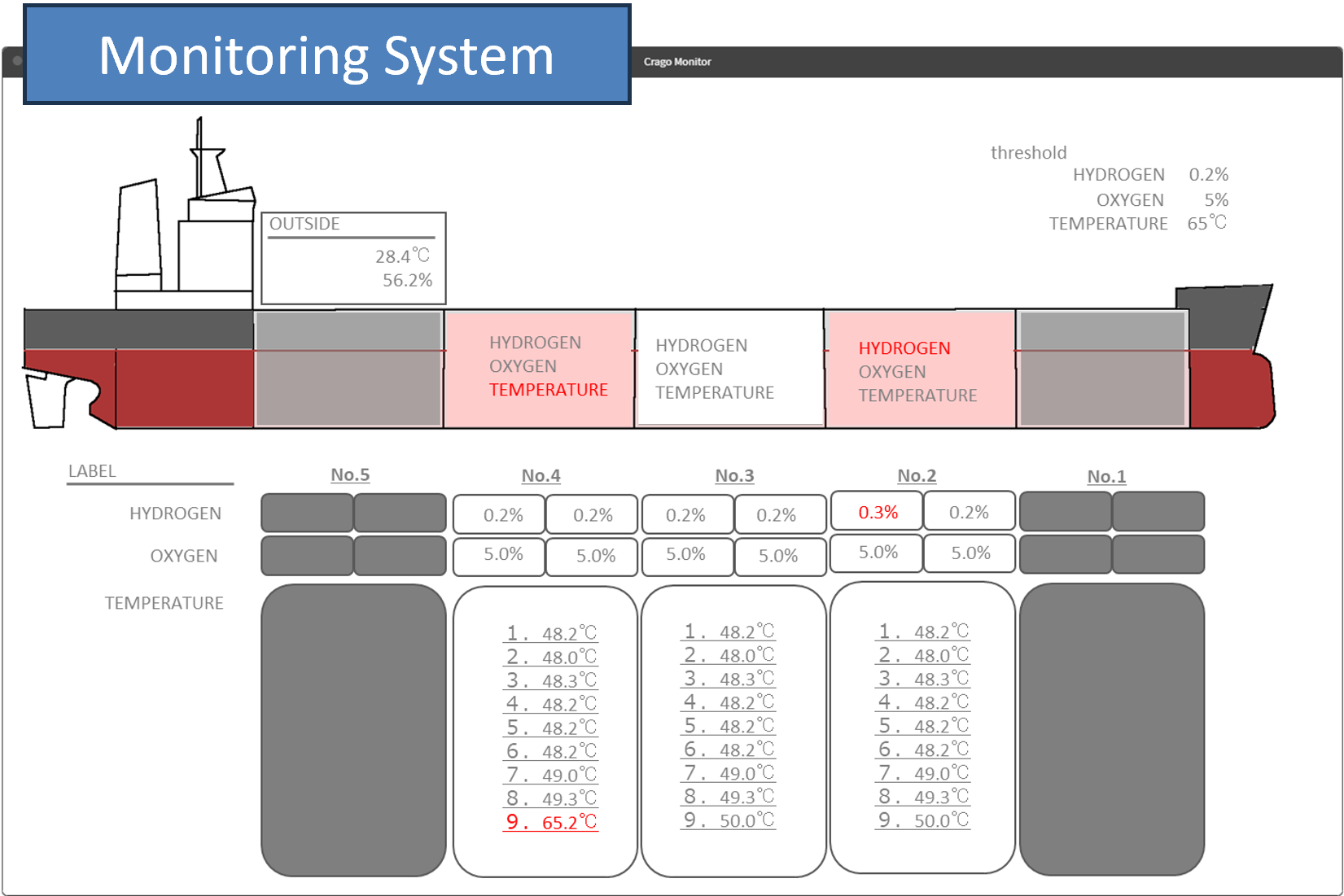Open the No.2 hold heading link

[x=917, y=475]
